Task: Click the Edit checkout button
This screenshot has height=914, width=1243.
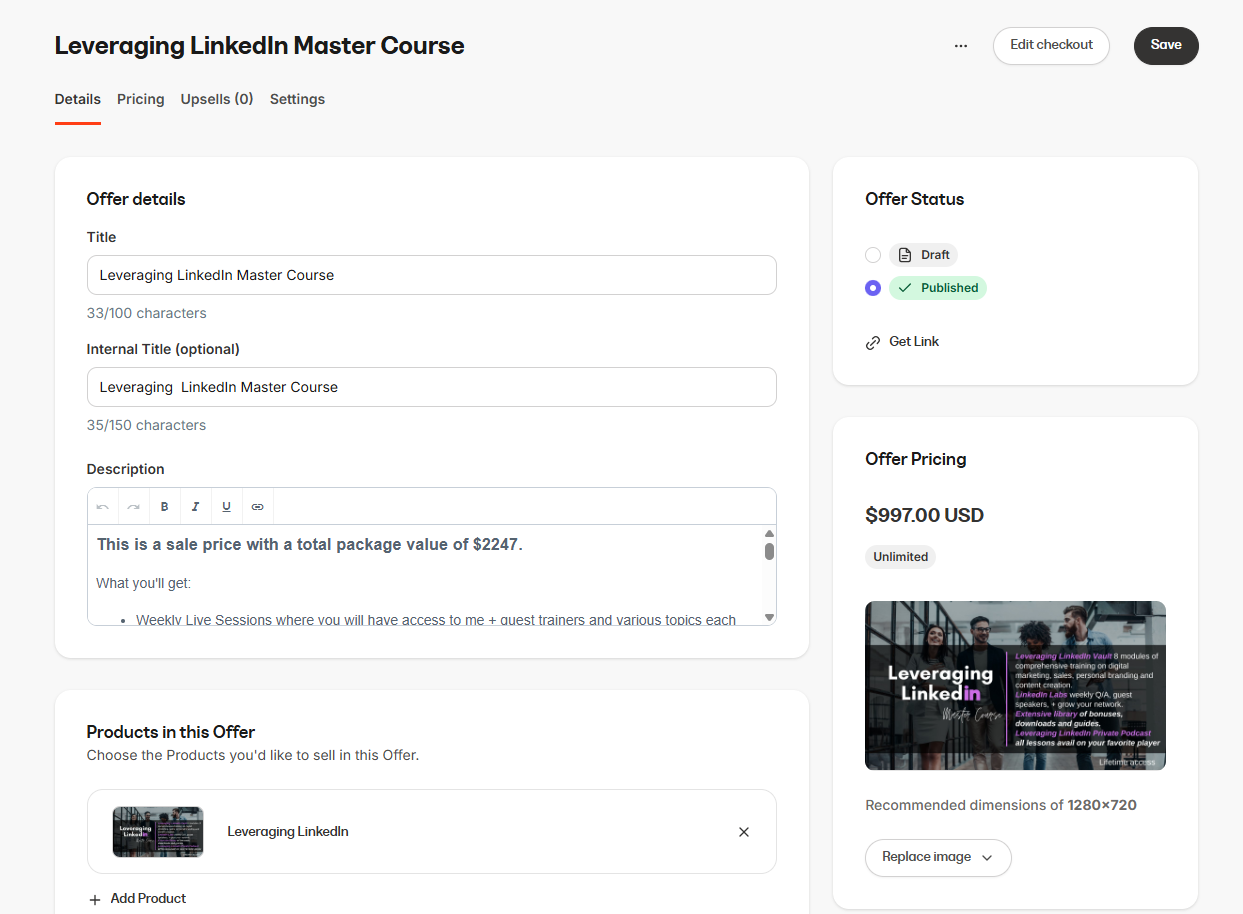Action: [x=1051, y=45]
